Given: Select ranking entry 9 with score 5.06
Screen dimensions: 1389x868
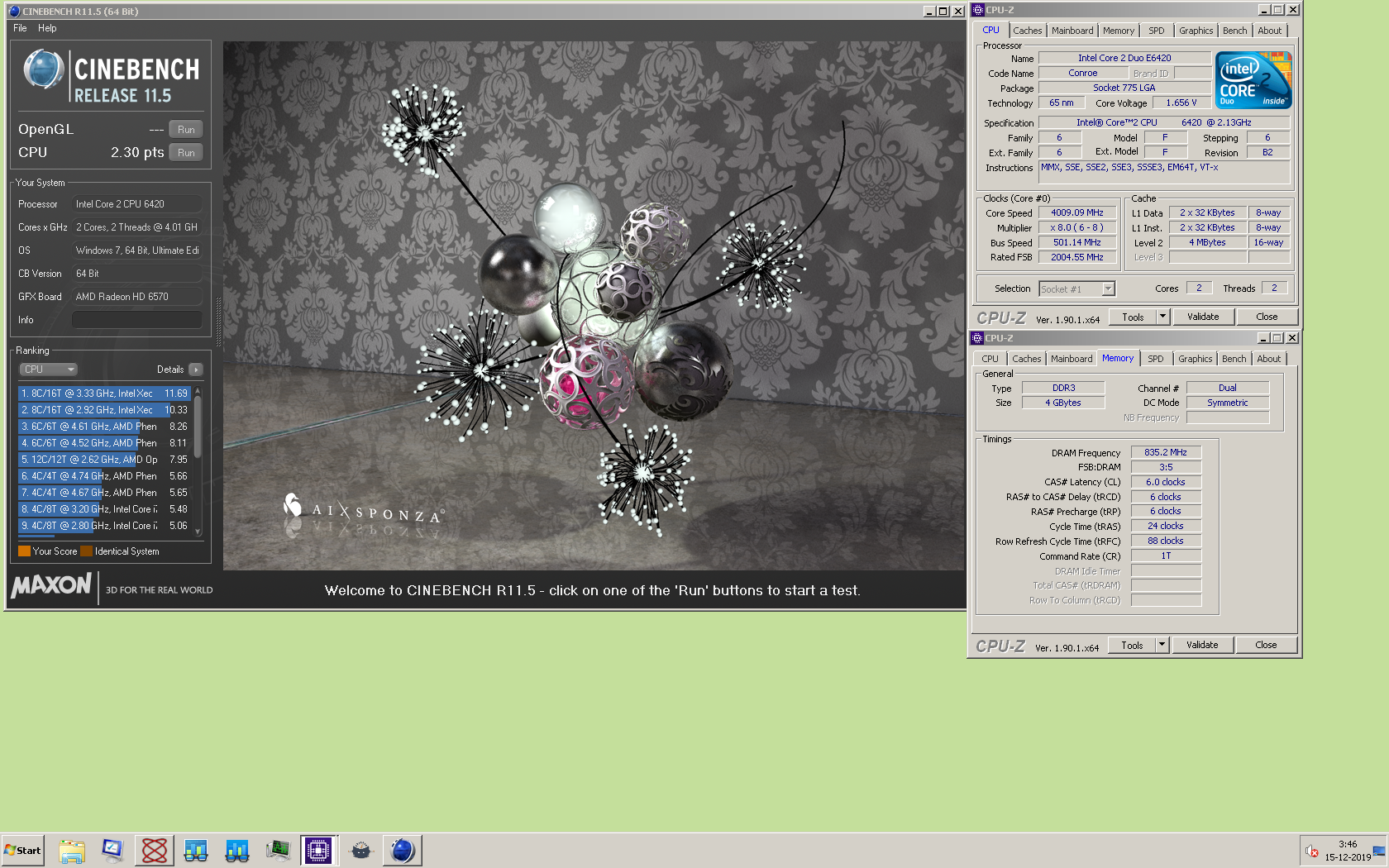Looking at the screenshot, I should [105, 526].
